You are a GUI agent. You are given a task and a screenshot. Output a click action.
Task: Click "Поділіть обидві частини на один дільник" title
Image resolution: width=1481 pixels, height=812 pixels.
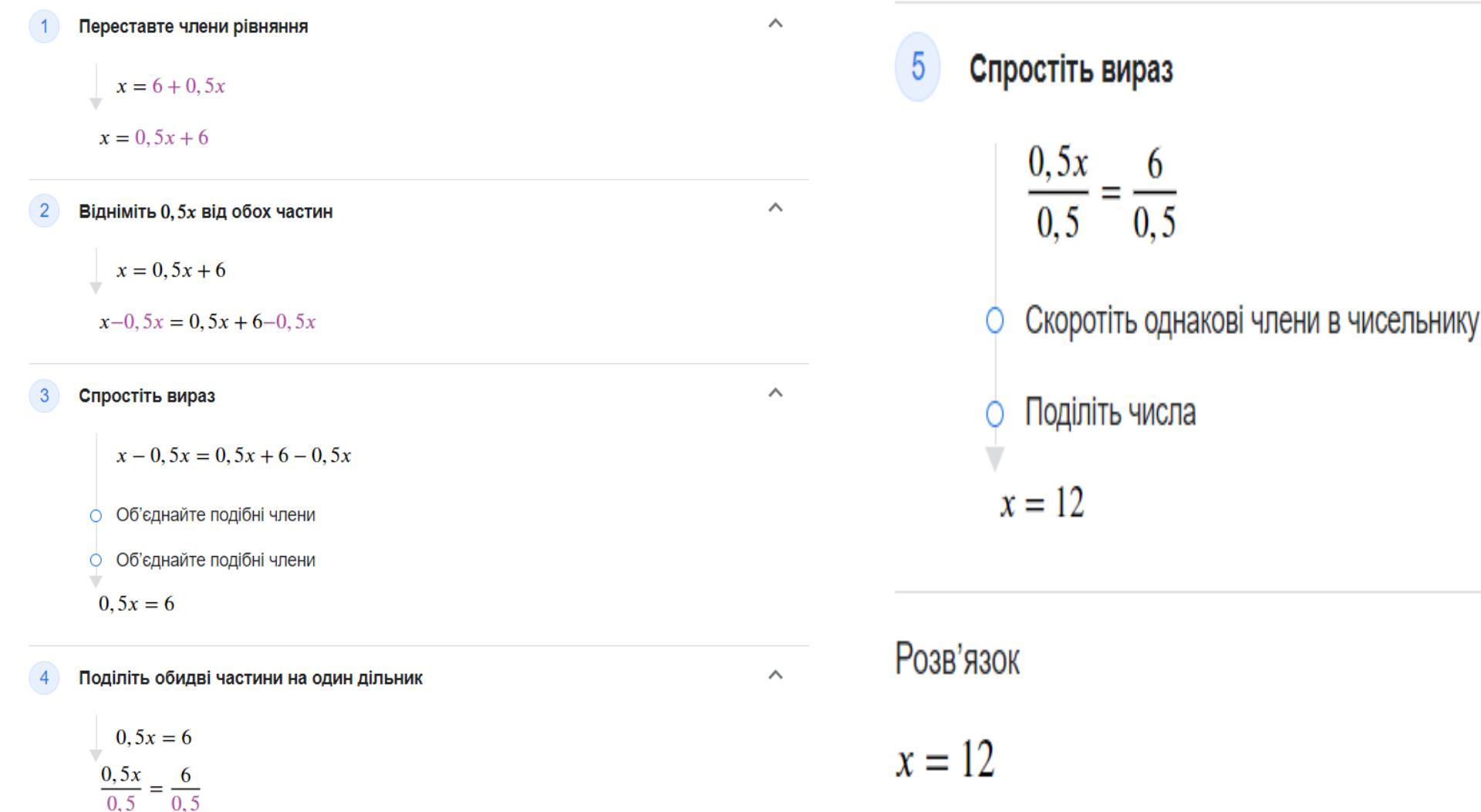click(x=250, y=679)
